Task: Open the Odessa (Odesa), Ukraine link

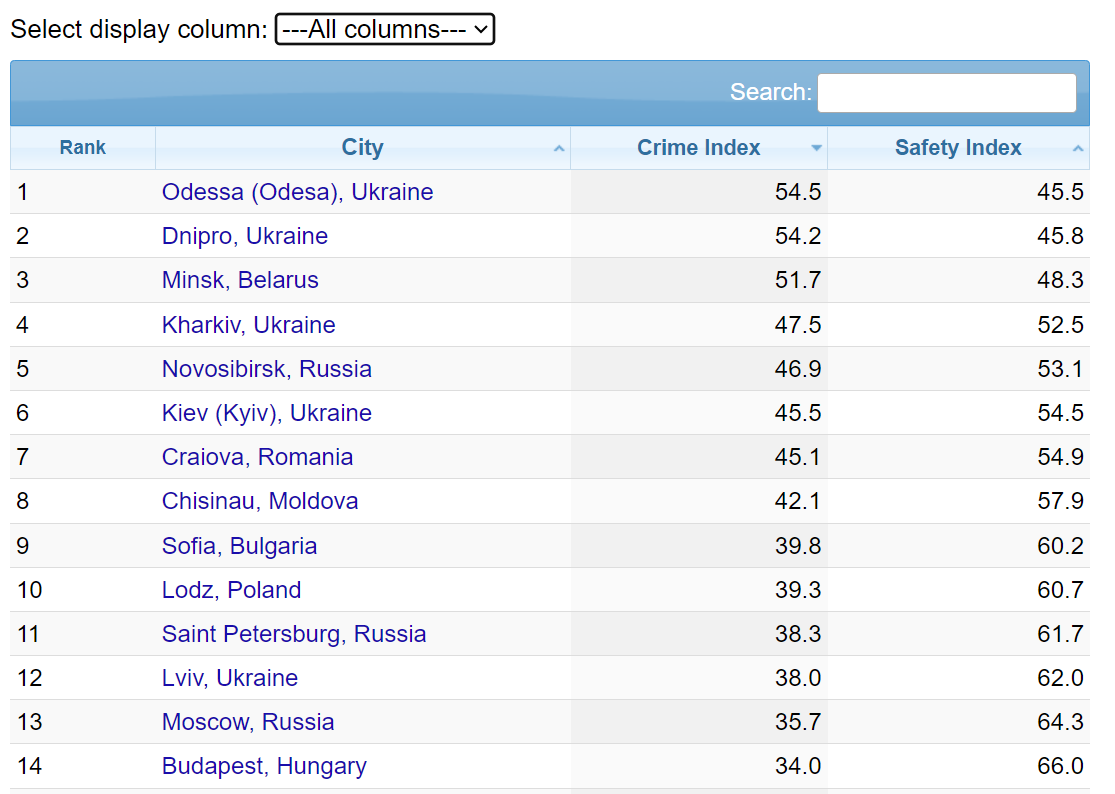Action: point(297,192)
